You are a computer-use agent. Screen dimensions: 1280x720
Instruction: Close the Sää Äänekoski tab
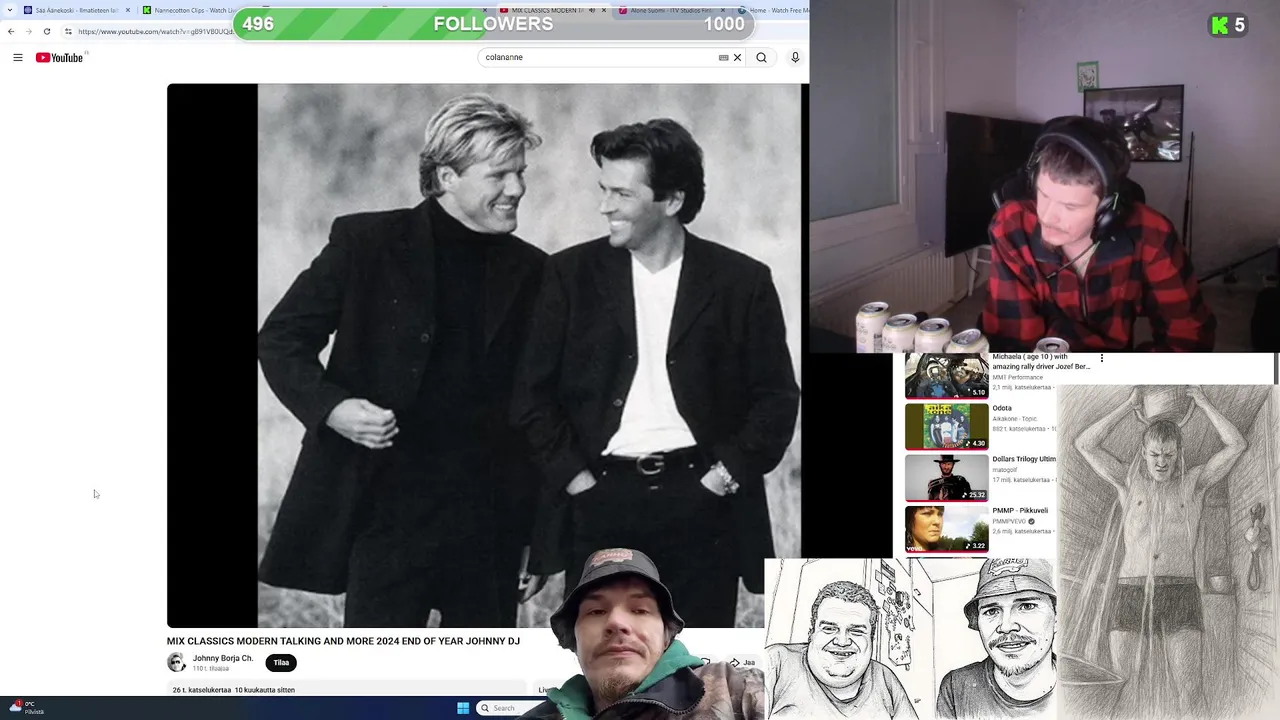[x=127, y=10]
